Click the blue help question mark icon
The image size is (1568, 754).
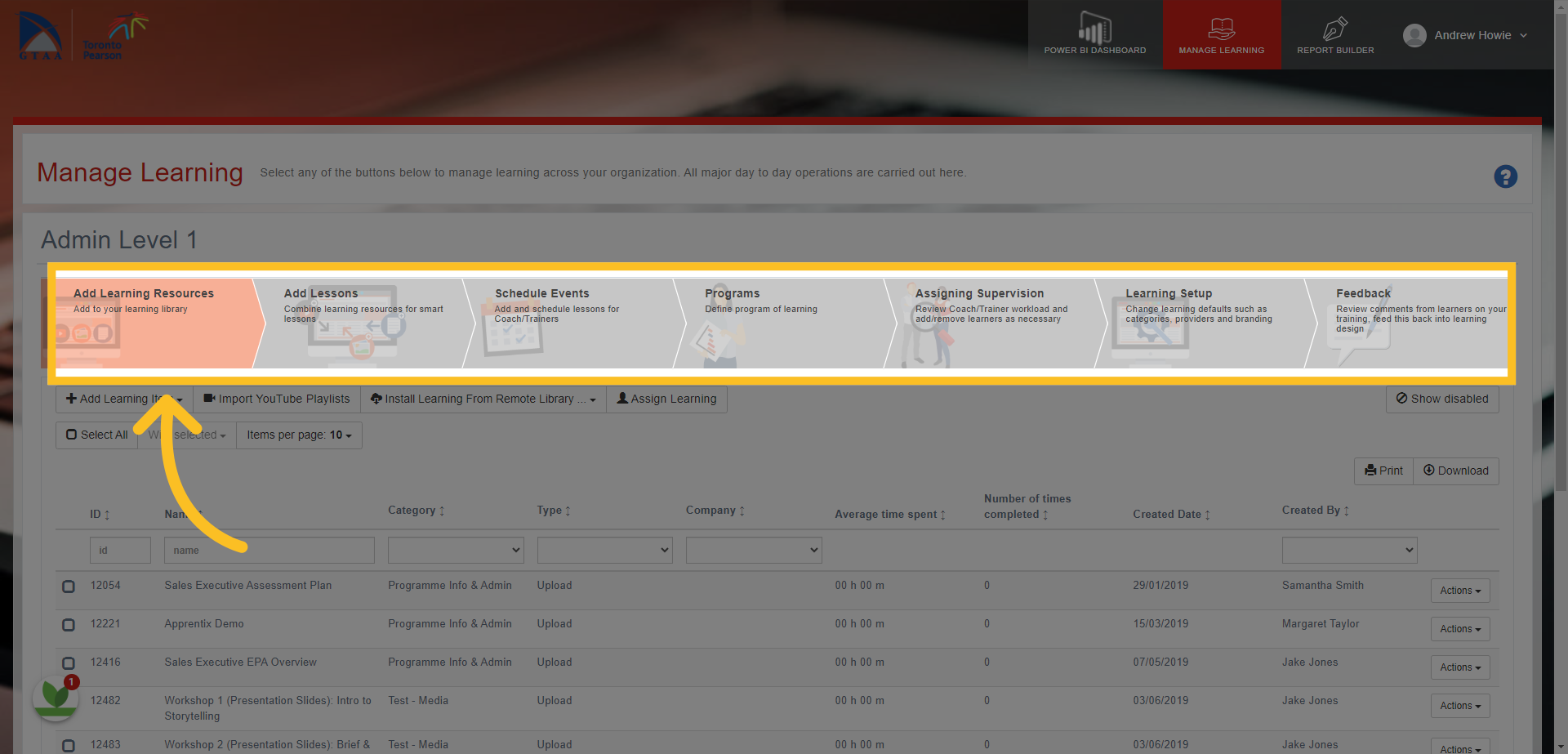click(1505, 176)
